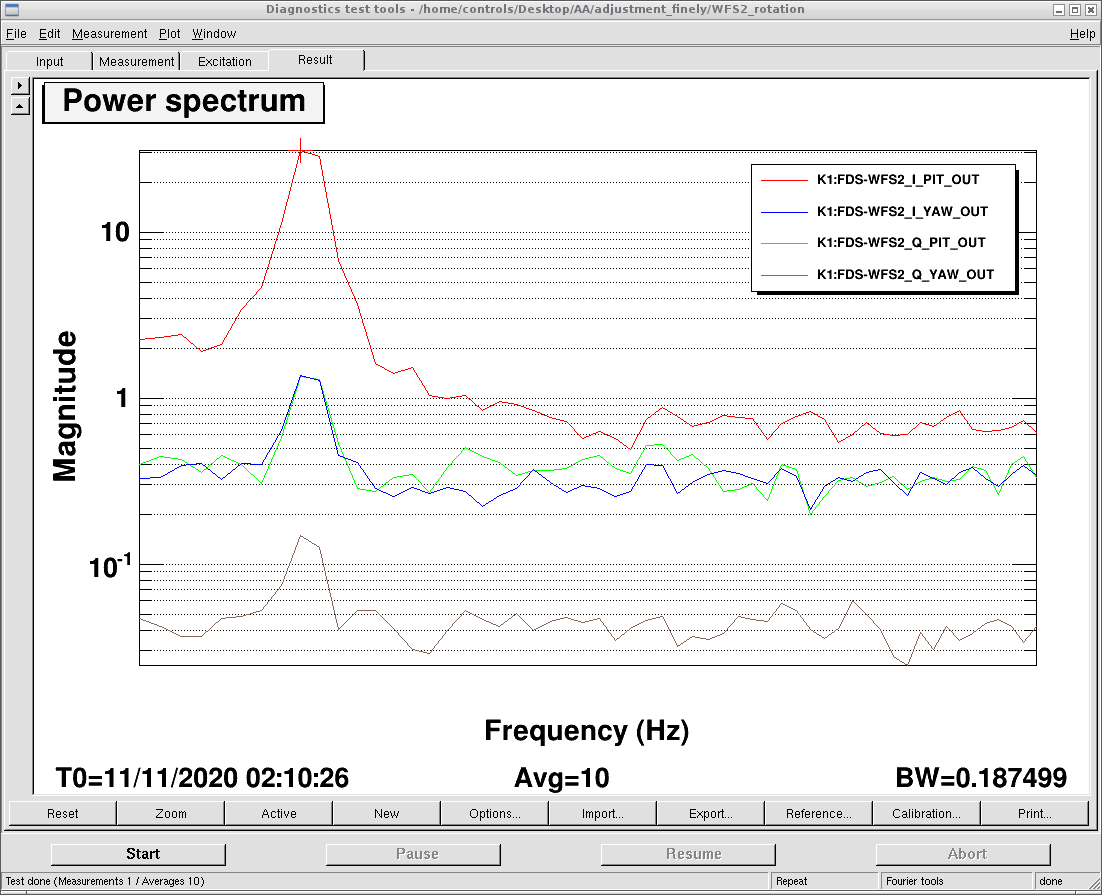Click the Active button

point(279,813)
